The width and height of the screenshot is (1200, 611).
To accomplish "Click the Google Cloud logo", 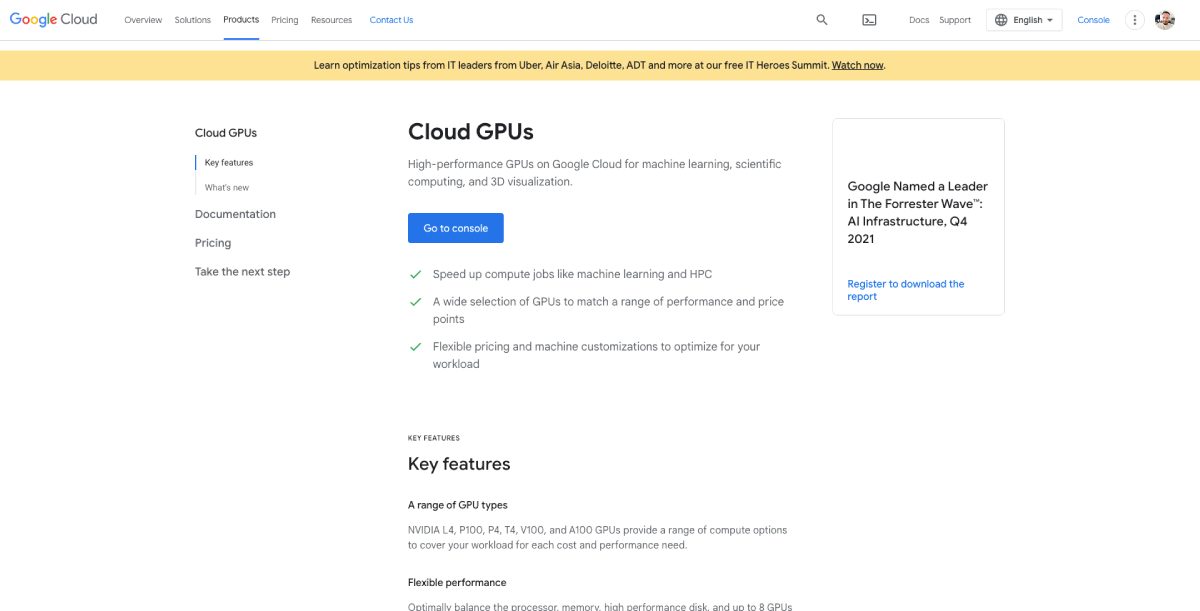I will click(53, 18).
